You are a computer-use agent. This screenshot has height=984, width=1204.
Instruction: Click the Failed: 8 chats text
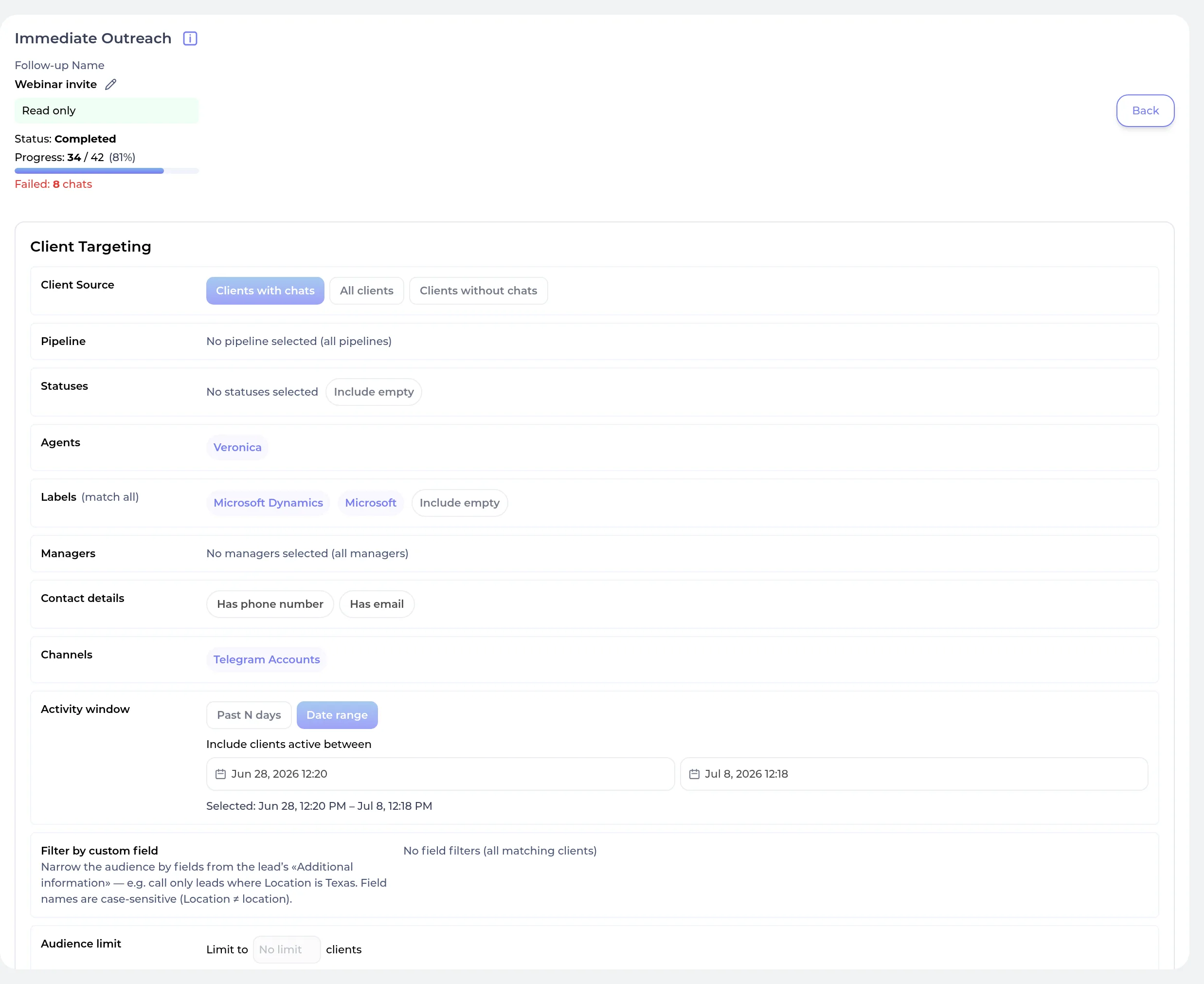53,184
